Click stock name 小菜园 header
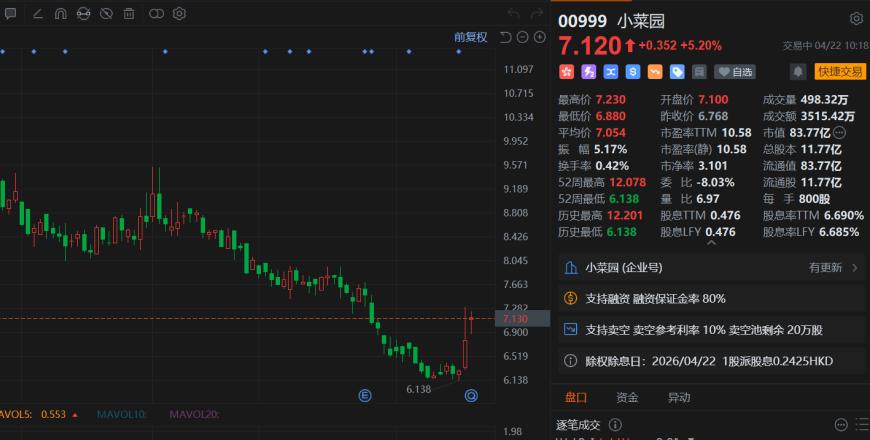 point(641,21)
